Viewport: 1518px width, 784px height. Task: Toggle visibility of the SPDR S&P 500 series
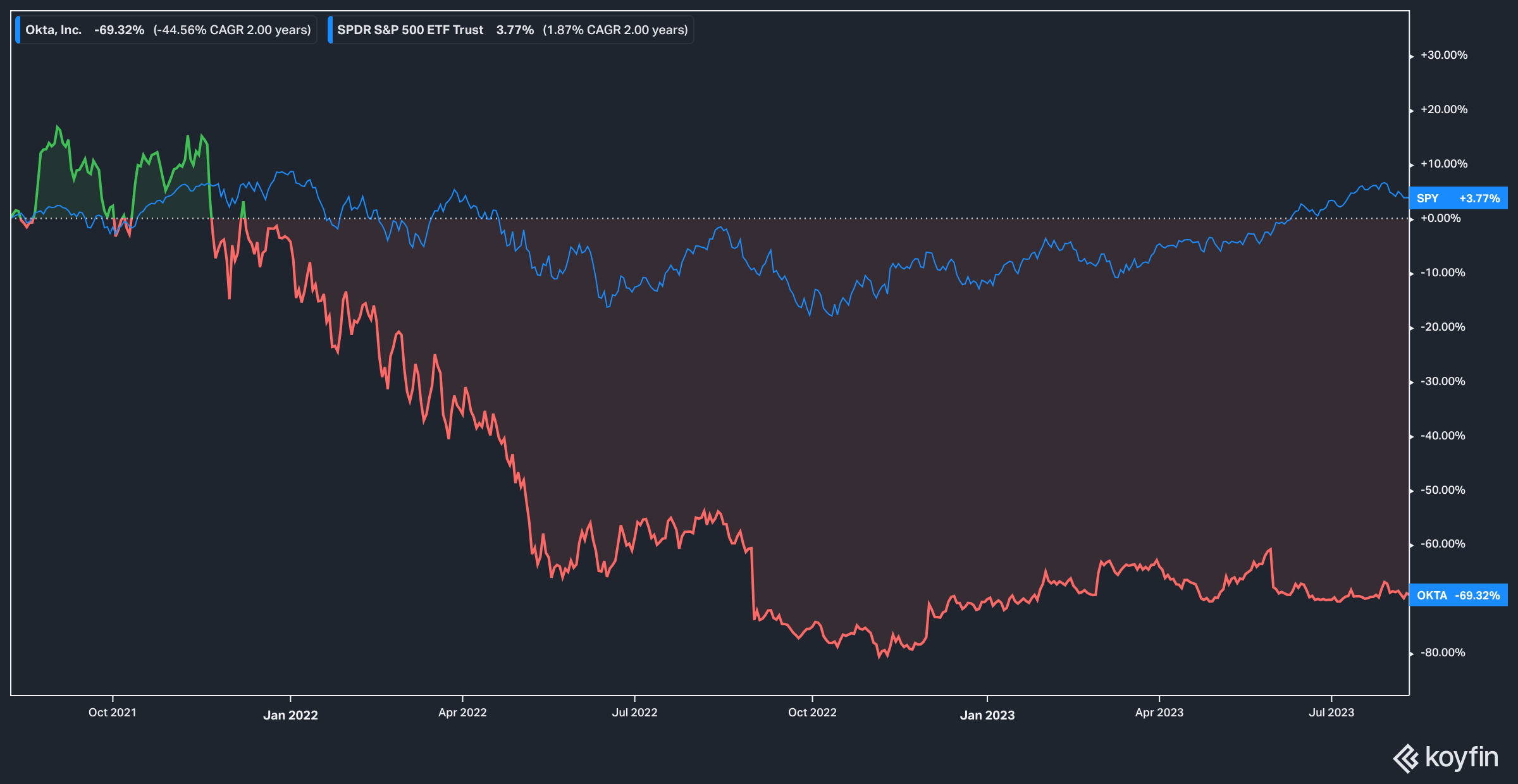click(x=410, y=29)
